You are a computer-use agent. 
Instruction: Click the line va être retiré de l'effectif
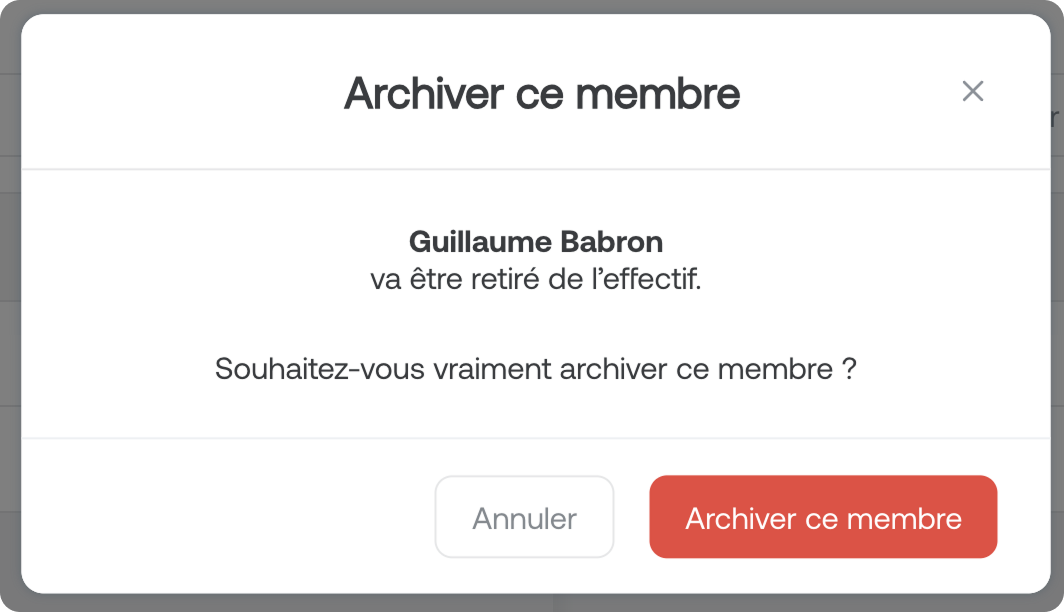pos(536,279)
